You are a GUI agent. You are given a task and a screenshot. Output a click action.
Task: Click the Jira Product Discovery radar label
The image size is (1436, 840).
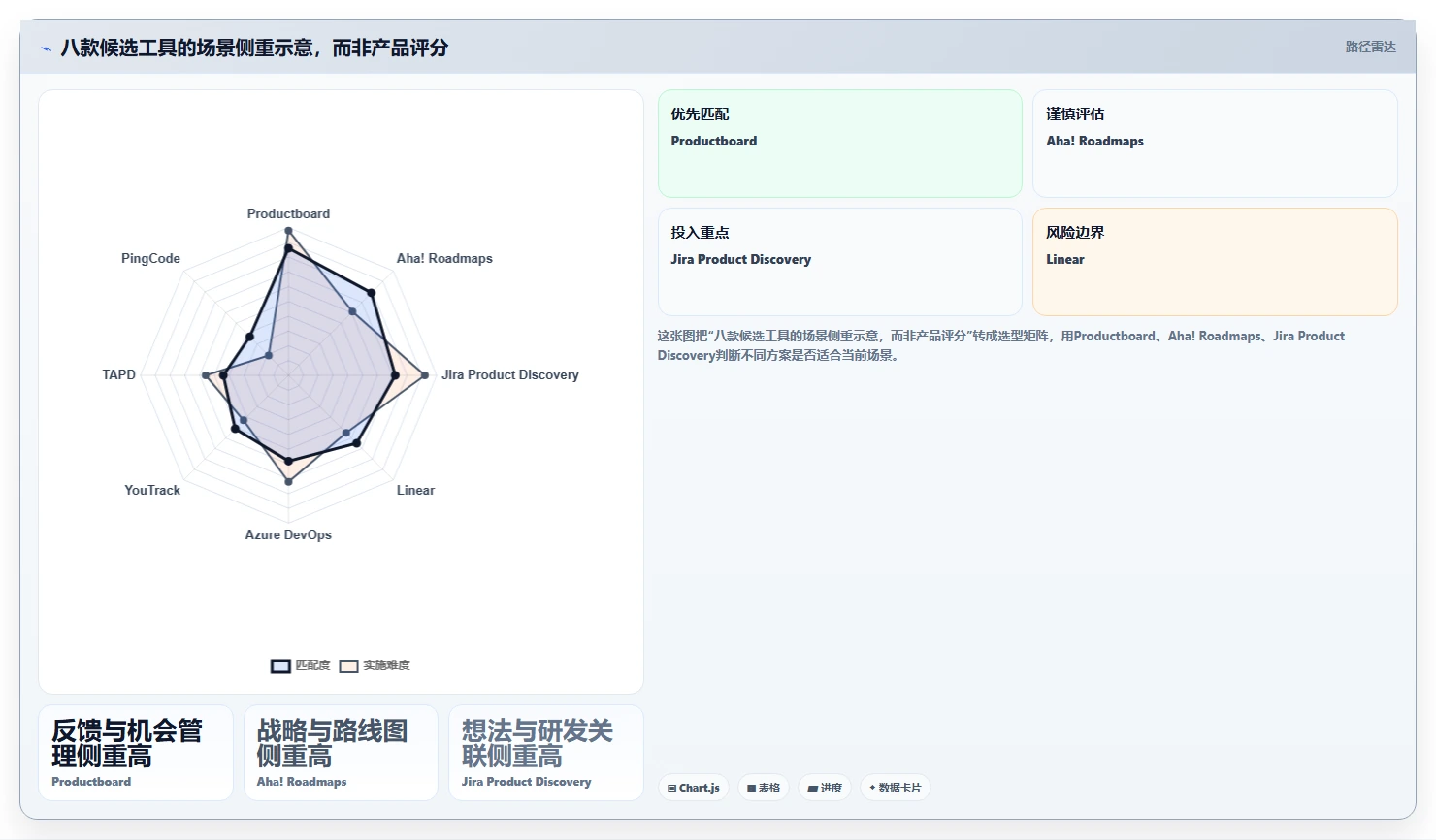[510, 374]
